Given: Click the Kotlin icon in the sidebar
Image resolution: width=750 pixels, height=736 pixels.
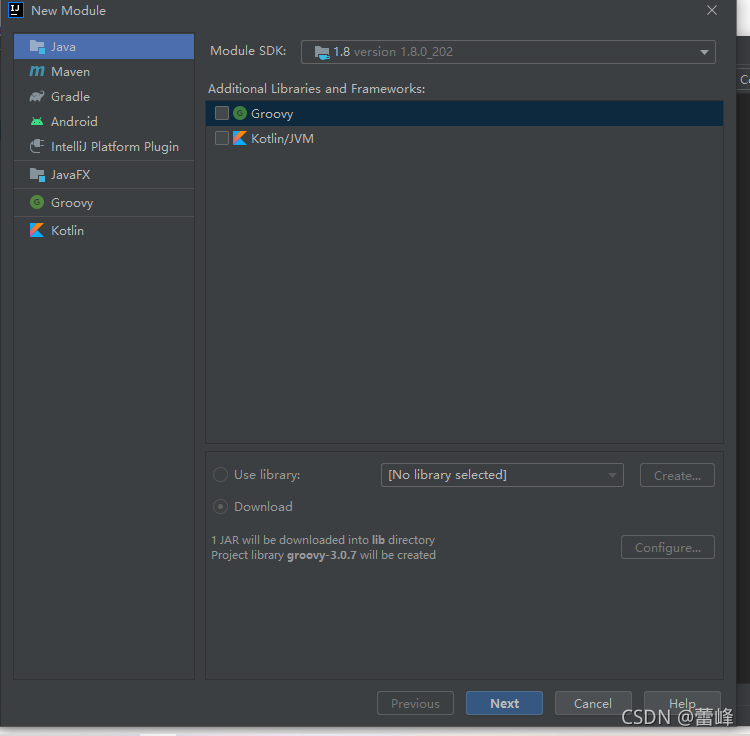Looking at the screenshot, I should pos(37,231).
